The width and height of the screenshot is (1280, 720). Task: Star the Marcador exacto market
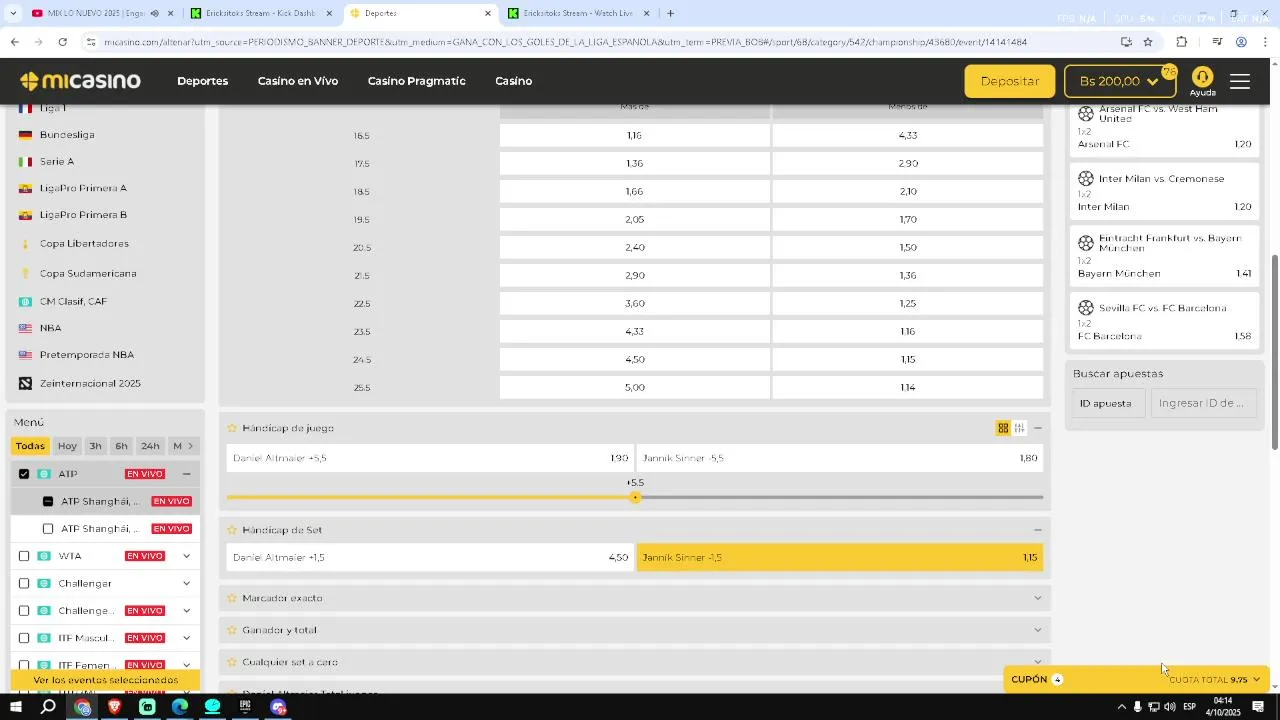coord(232,598)
